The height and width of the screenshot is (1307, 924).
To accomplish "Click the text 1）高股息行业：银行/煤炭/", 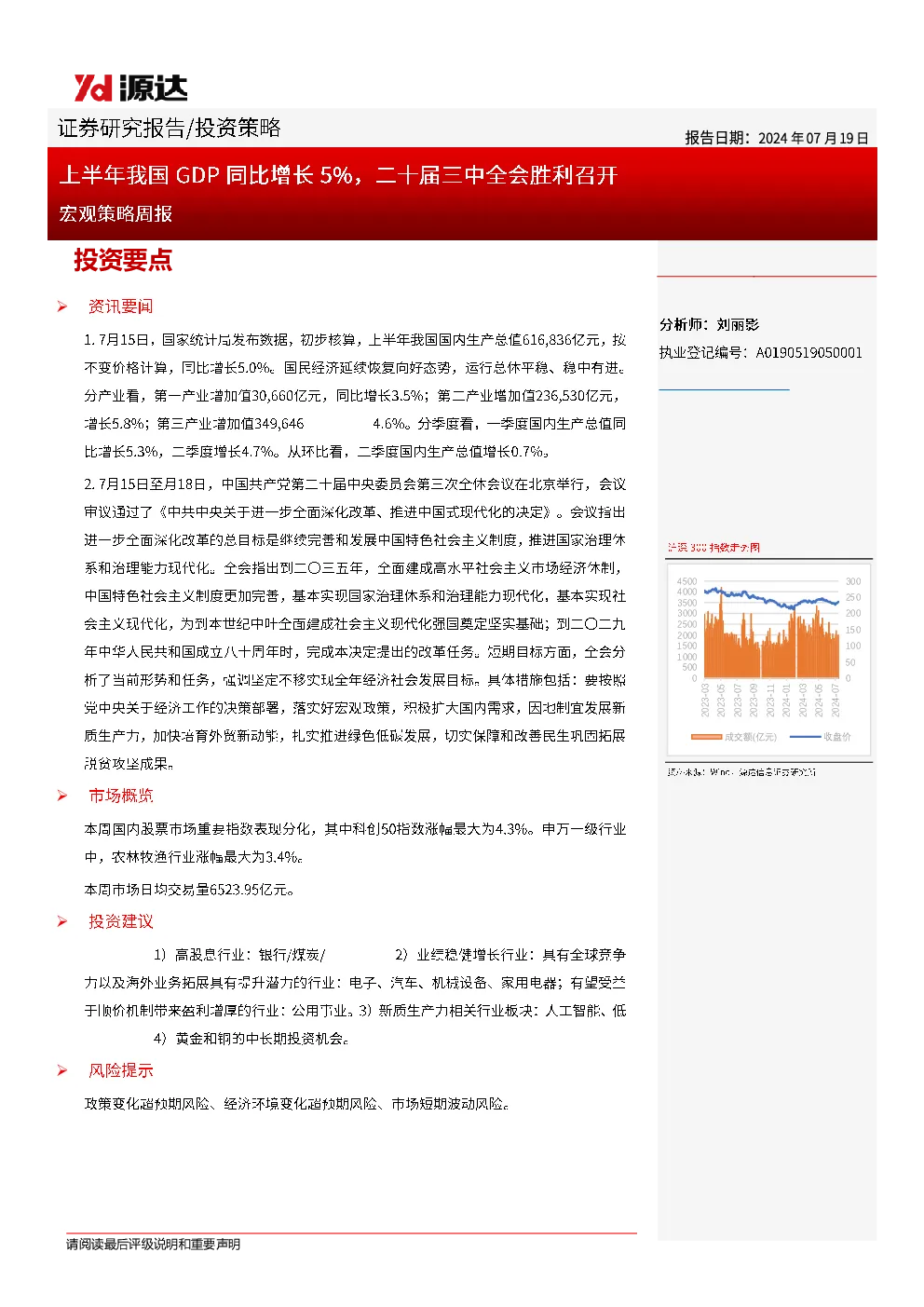I will (x=239, y=954).
